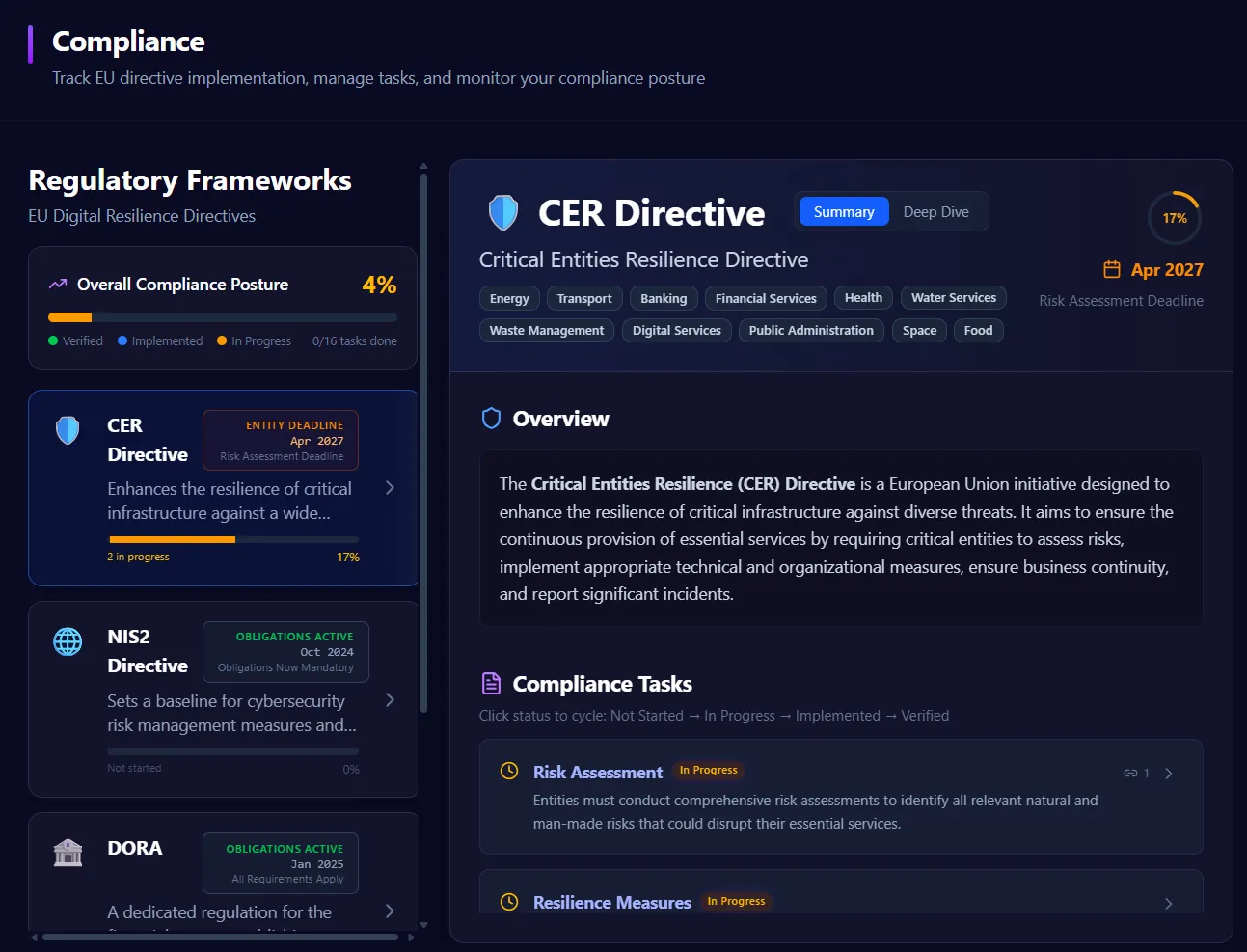
Task: Click the CER Directive 17% progress bar
Action: point(233,539)
